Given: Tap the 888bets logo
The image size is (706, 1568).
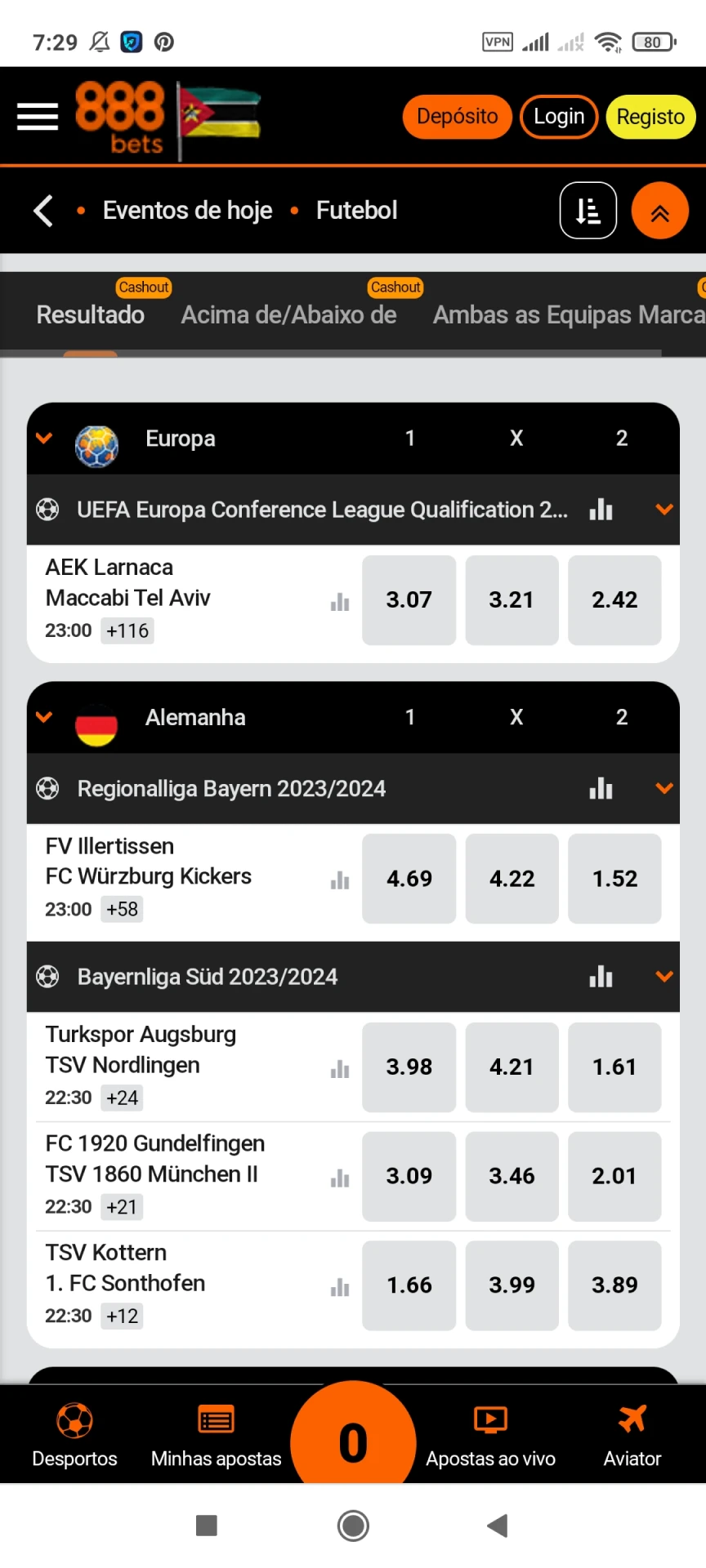Looking at the screenshot, I should coord(120,118).
